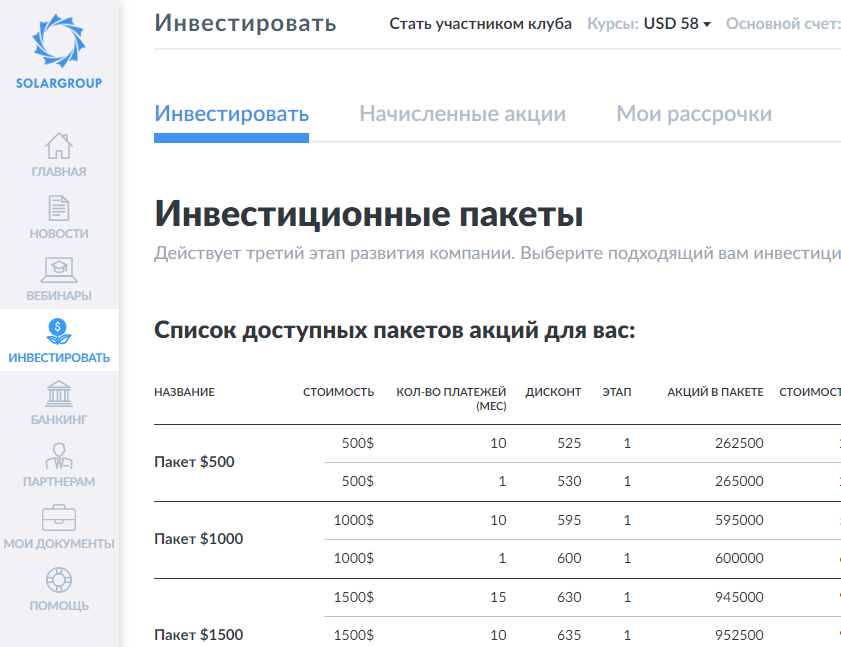Select the Пакет $500 row name
This screenshot has width=841, height=647.
click(194, 463)
